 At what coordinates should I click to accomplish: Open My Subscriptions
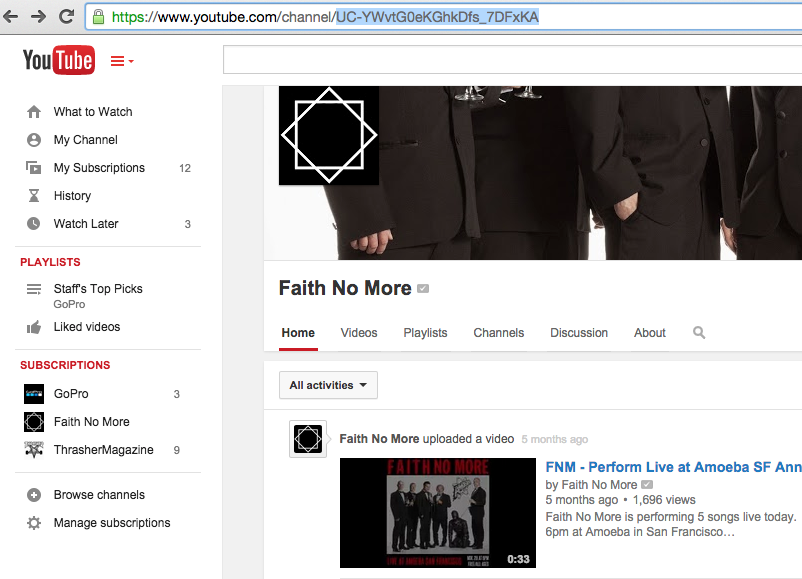click(99, 168)
